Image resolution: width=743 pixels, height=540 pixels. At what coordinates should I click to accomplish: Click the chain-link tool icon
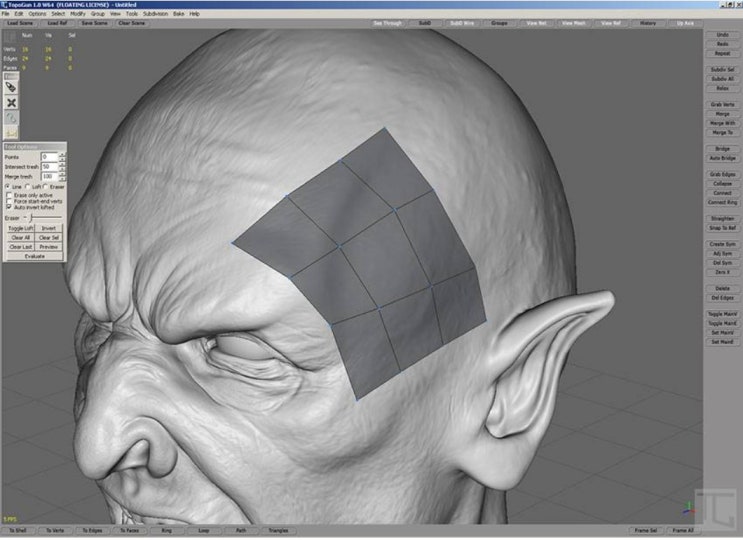[11, 117]
